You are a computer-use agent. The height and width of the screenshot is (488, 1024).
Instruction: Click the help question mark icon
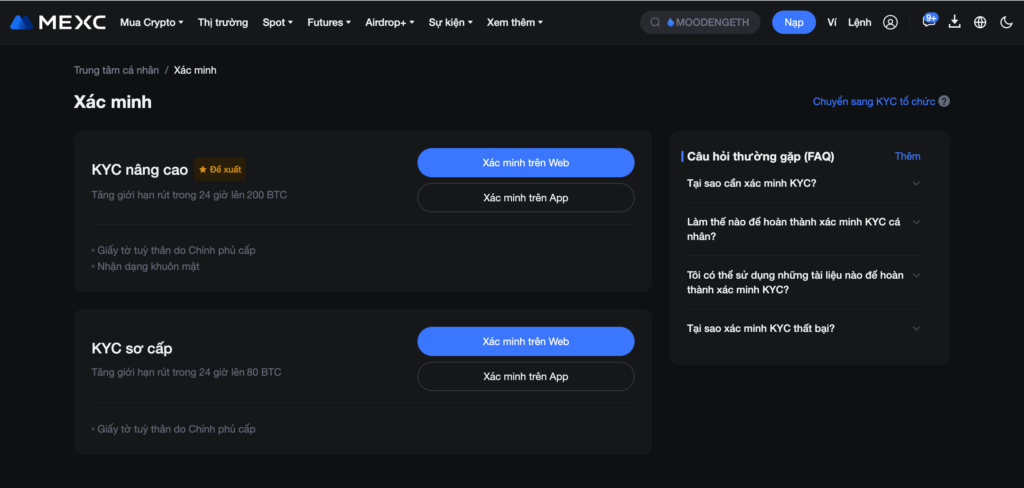944,102
